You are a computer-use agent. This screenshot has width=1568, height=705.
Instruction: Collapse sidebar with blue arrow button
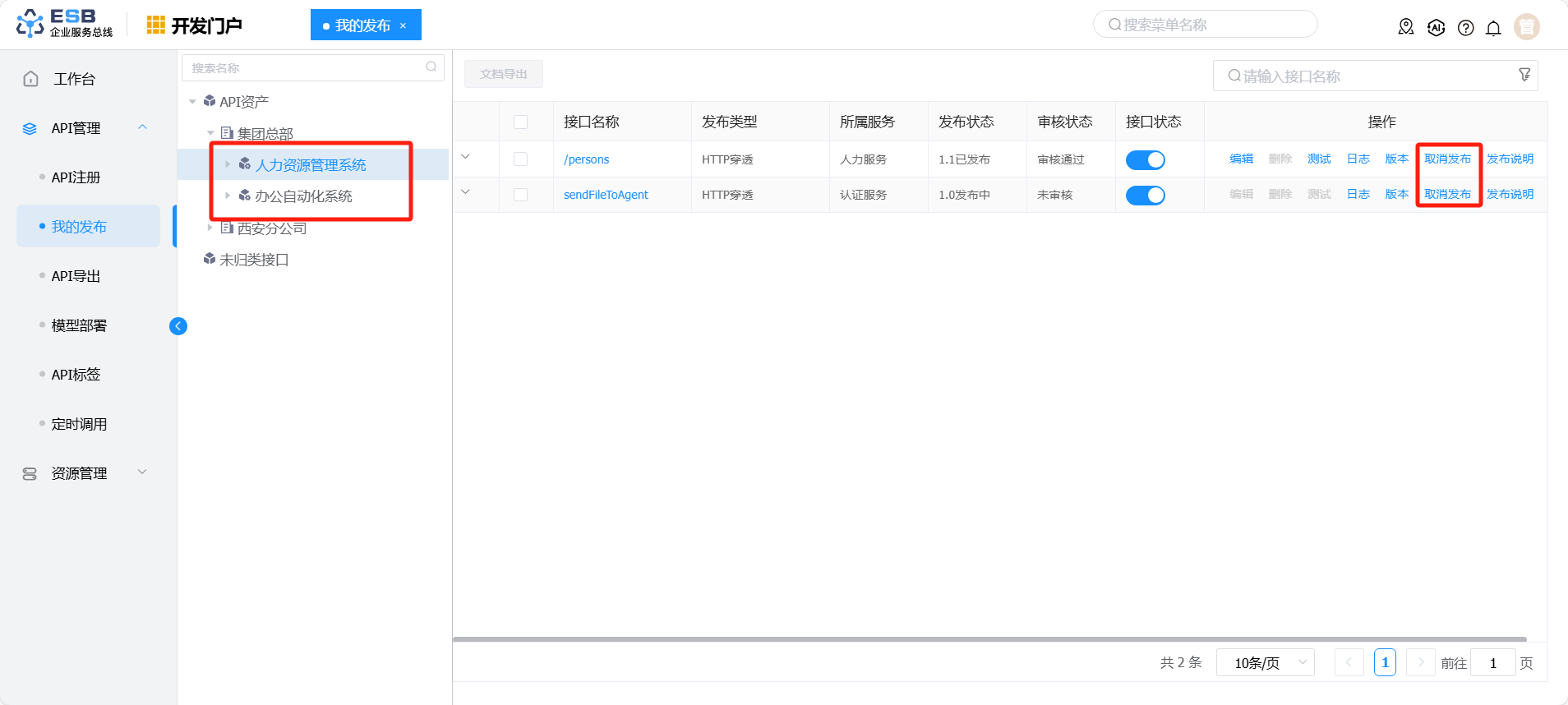[178, 326]
